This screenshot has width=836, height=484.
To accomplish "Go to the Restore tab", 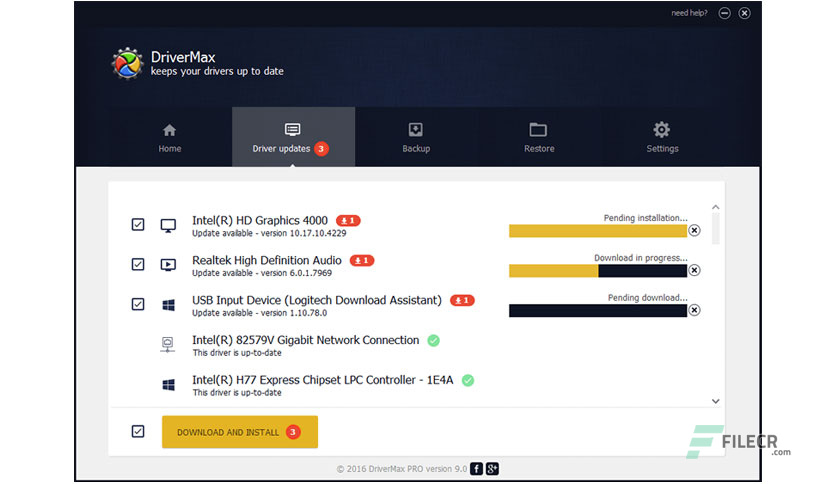I will point(539,137).
